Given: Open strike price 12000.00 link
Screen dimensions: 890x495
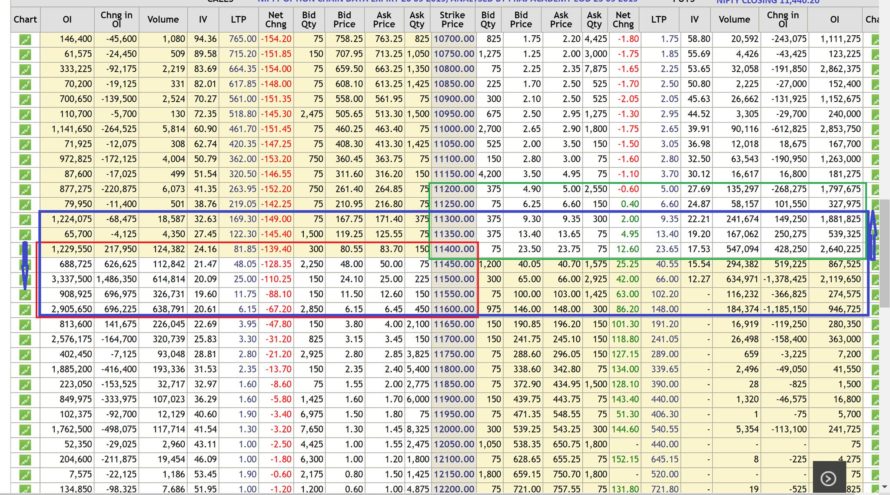Looking at the screenshot, I should [454, 429].
